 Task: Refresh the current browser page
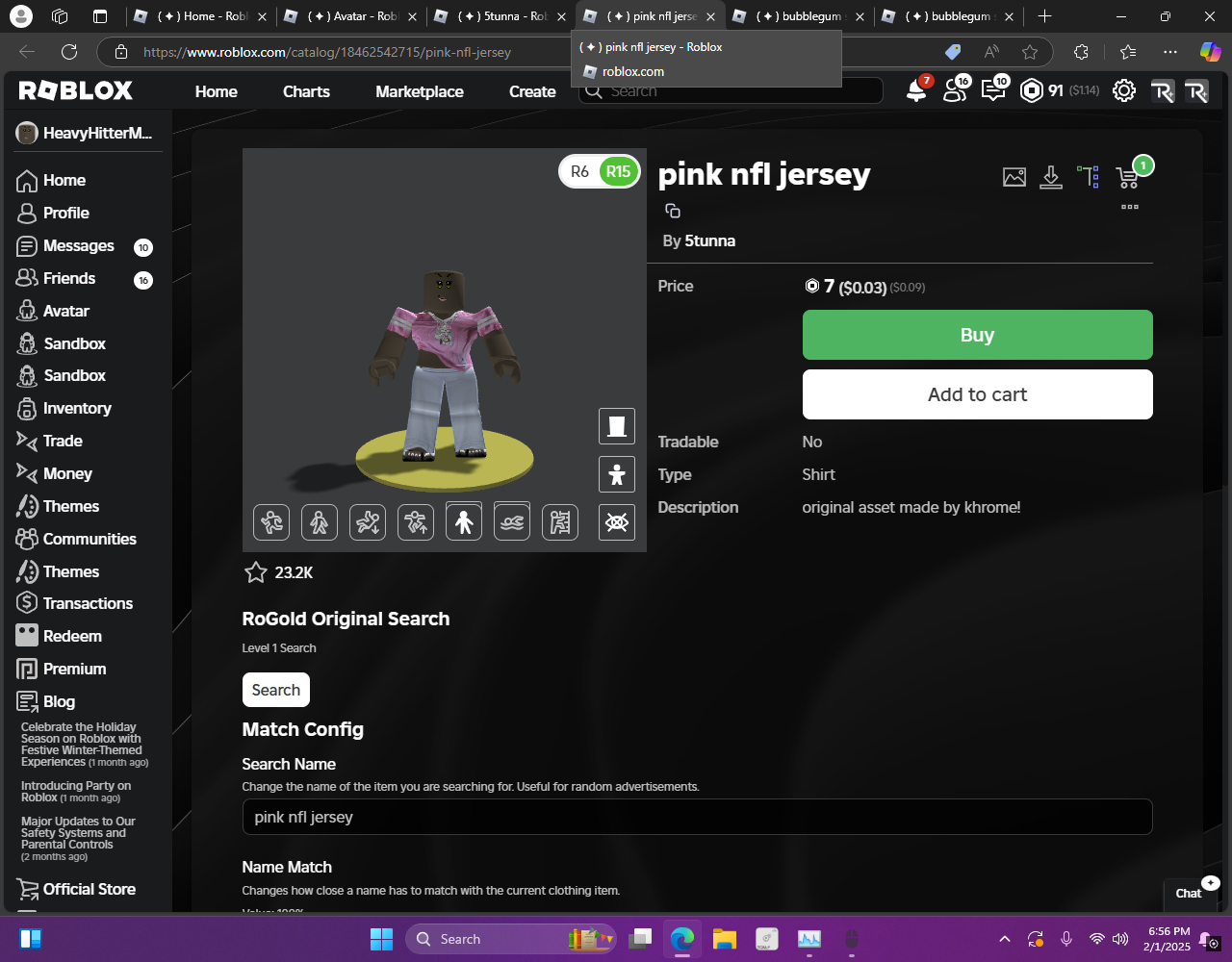click(x=69, y=52)
